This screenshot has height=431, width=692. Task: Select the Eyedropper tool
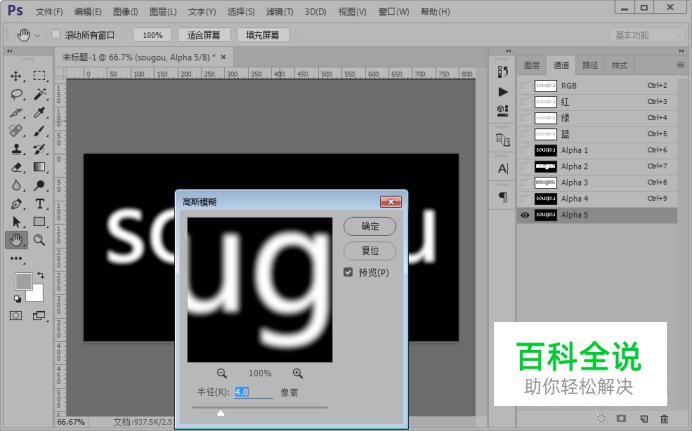coord(39,112)
